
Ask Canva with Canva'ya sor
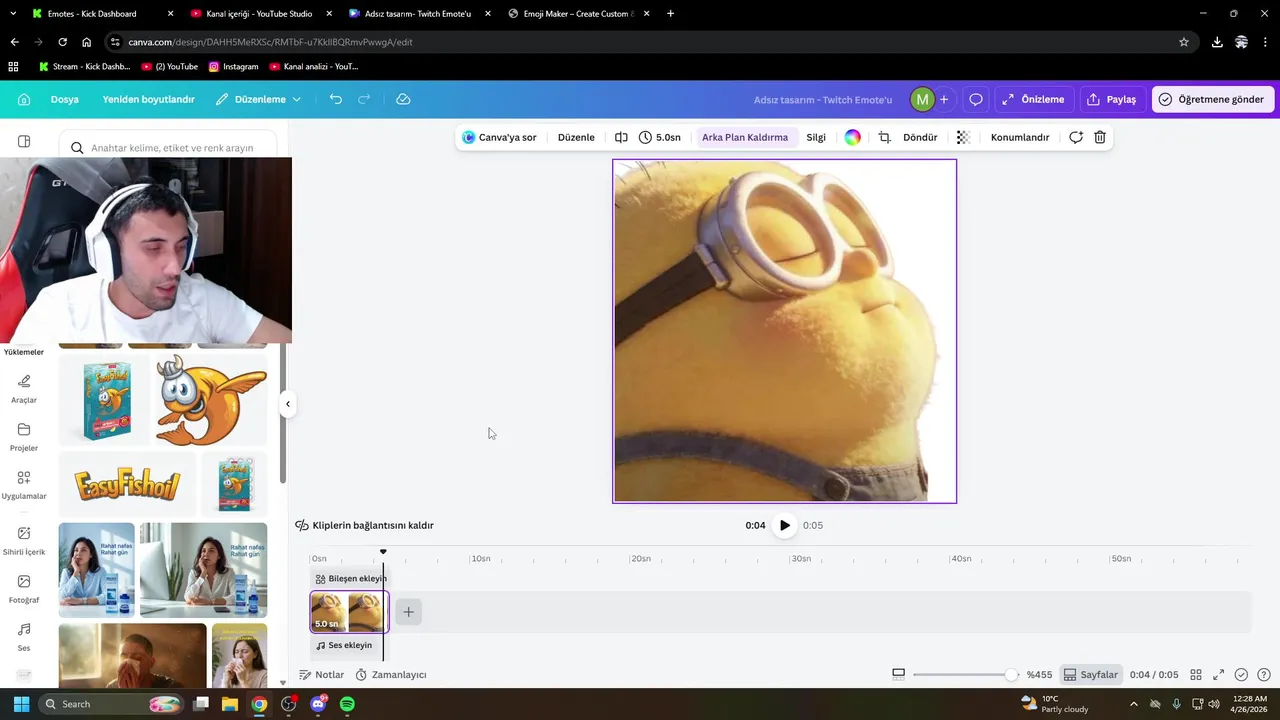pyautogui.click(x=499, y=137)
